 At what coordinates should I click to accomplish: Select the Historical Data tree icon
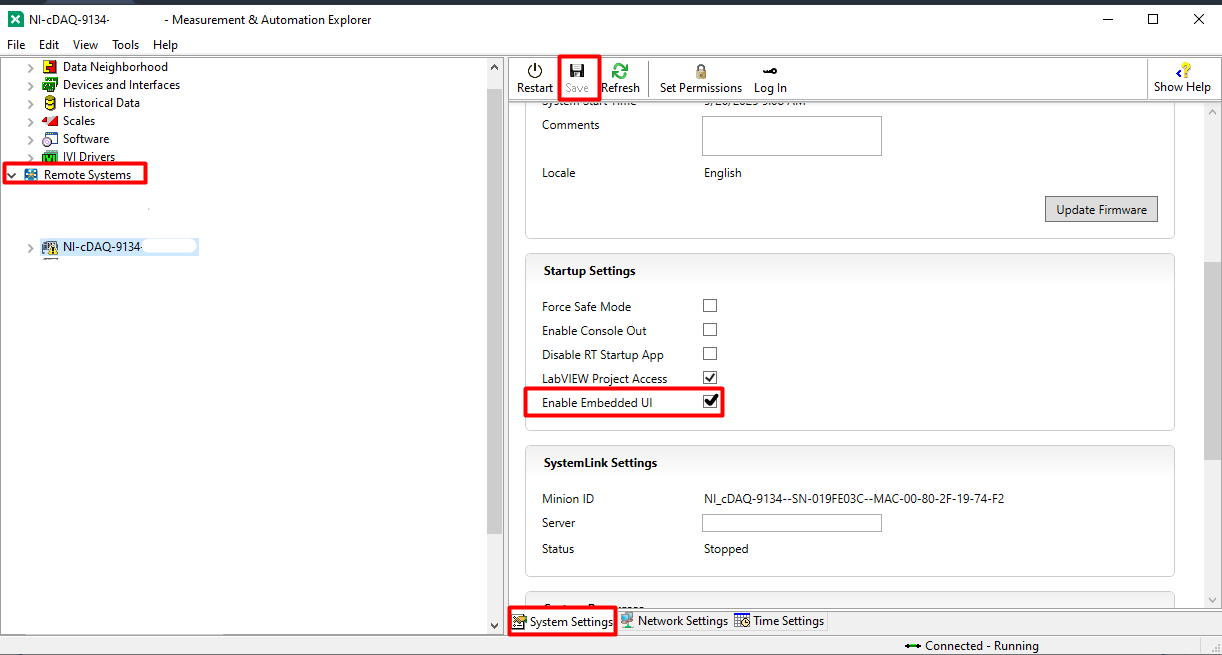[x=50, y=103]
